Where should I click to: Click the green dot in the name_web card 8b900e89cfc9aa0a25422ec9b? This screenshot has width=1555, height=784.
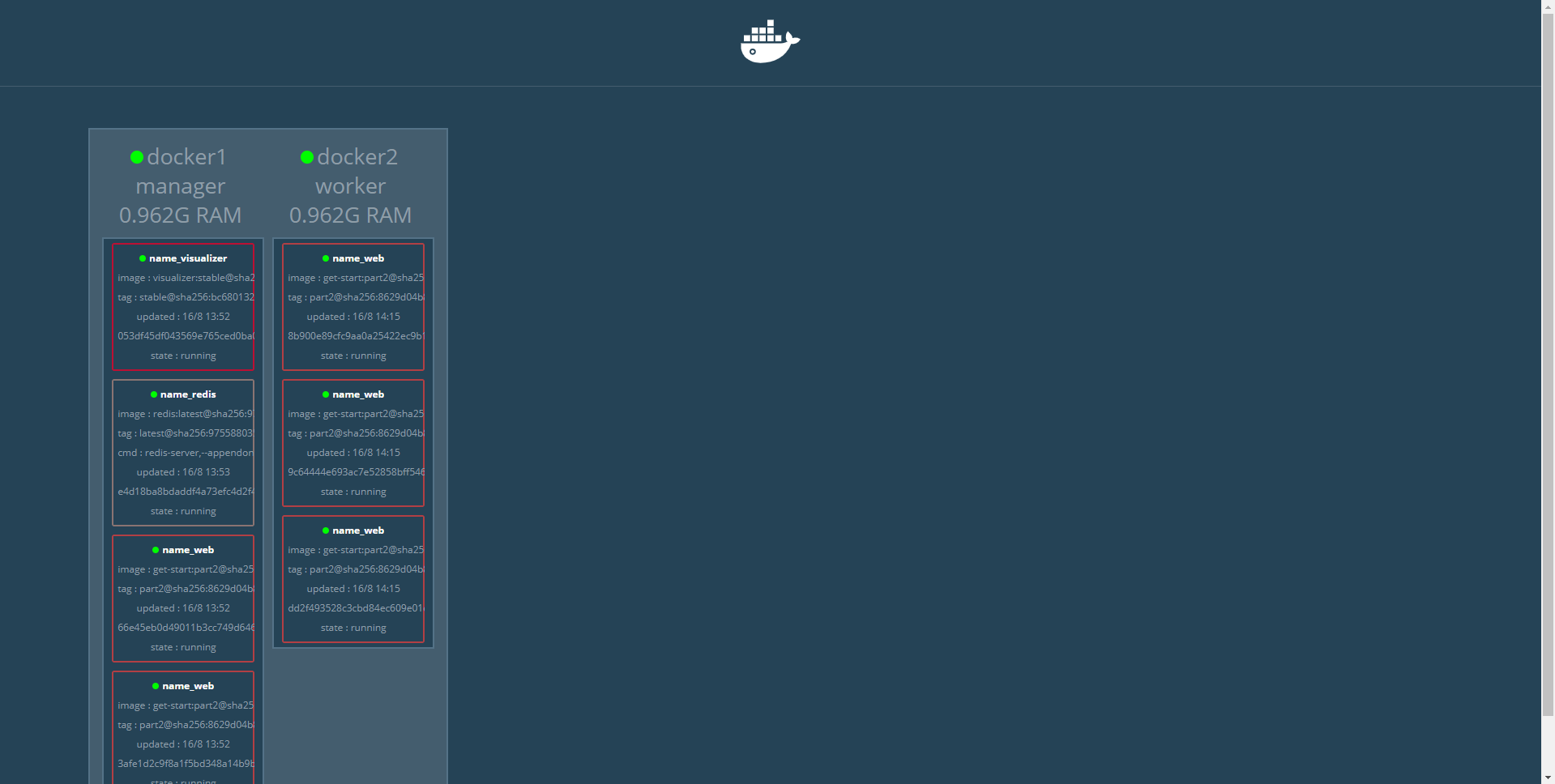click(x=326, y=259)
